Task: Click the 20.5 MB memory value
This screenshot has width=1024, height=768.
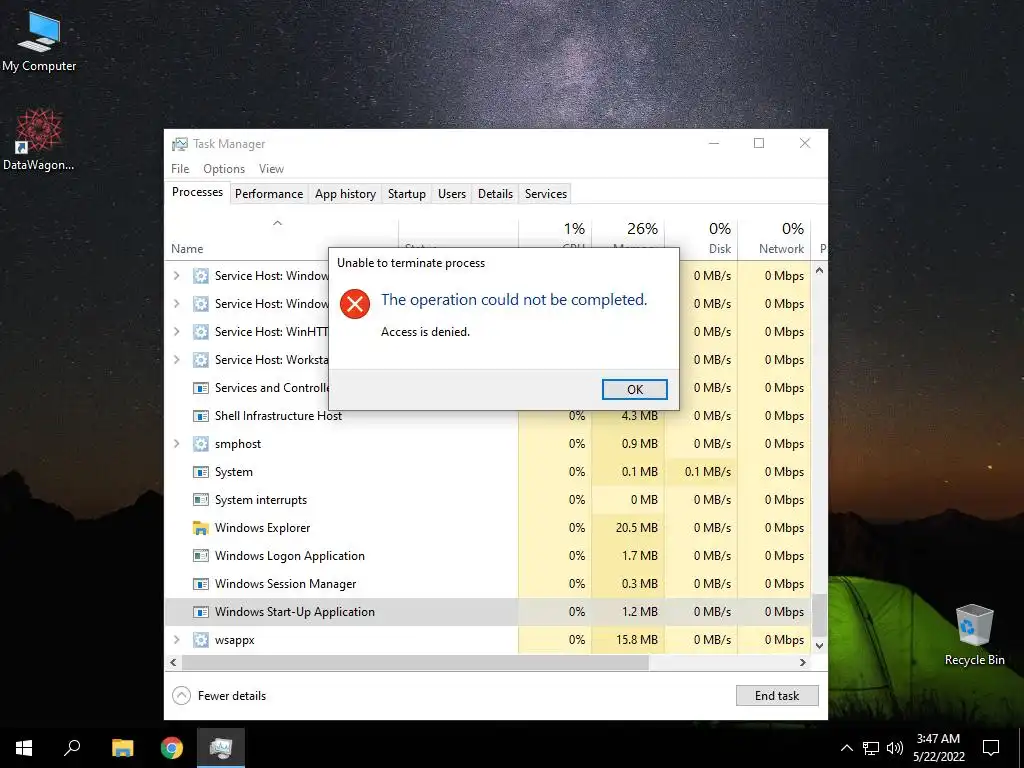Action: coord(636,528)
